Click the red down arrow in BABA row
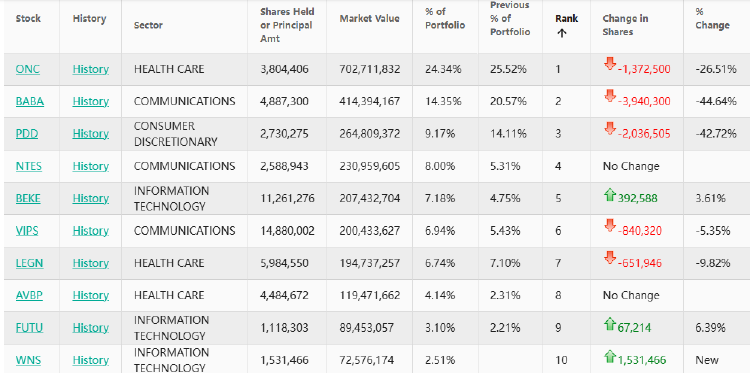Screen dimensions: 750x373 pos(609,96)
